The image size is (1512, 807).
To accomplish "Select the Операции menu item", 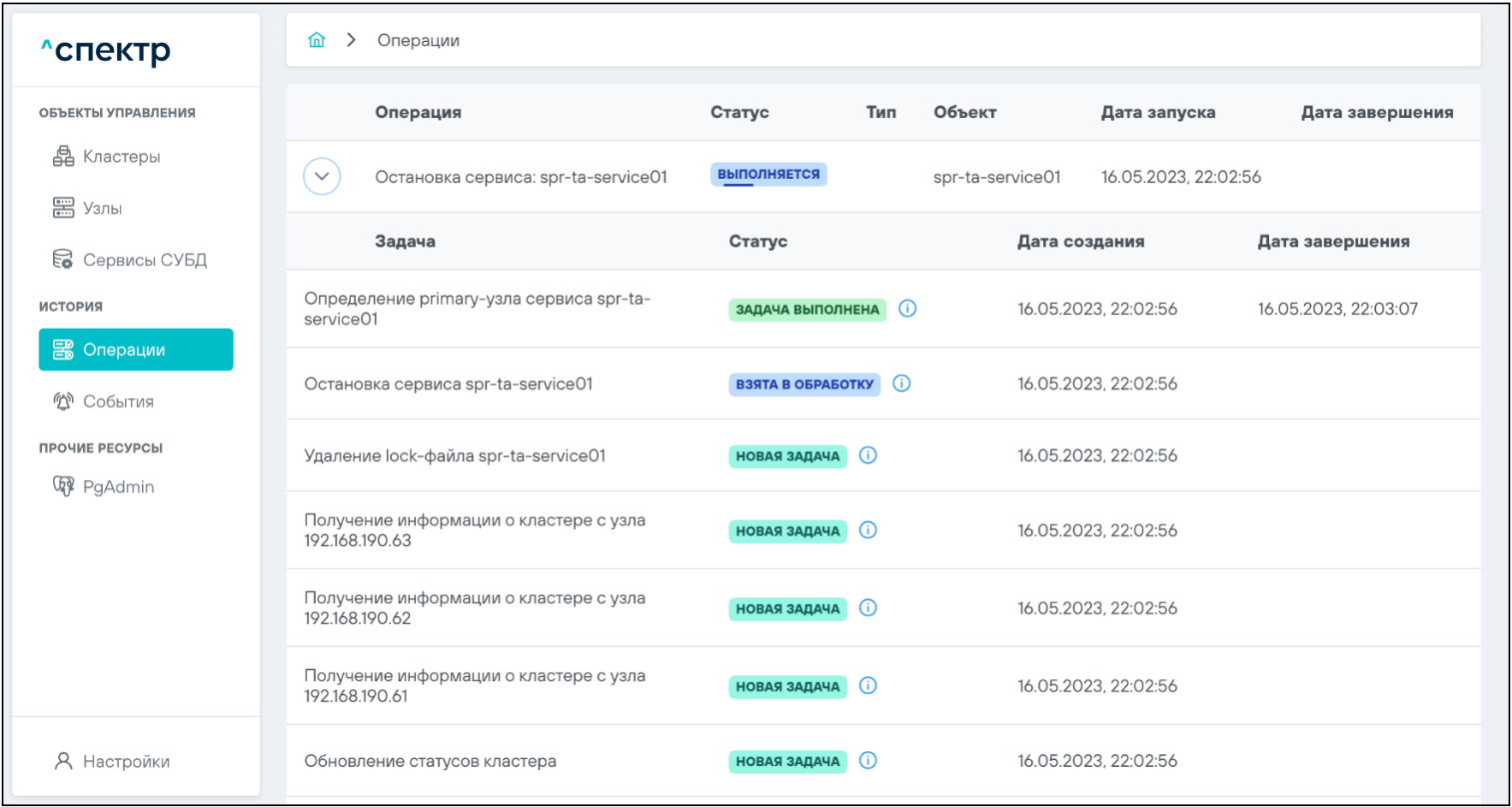I will pyautogui.click(x=136, y=350).
